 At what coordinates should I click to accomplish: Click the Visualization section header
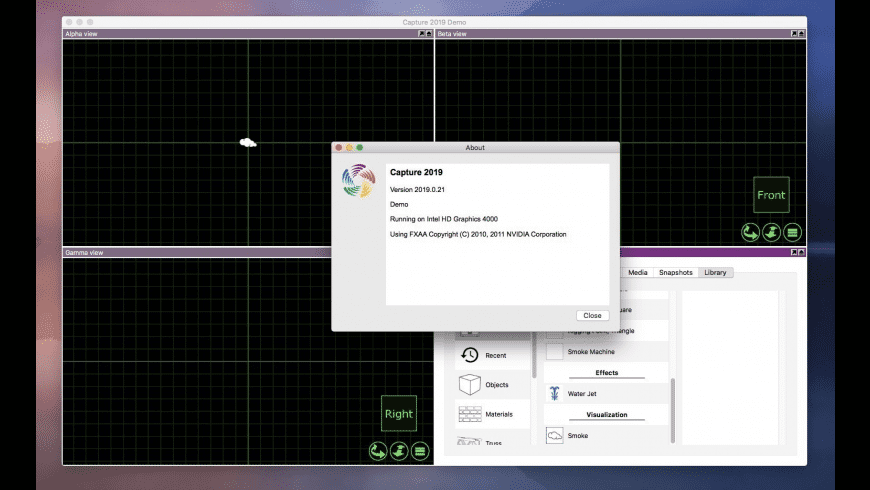(x=606, y=415)
